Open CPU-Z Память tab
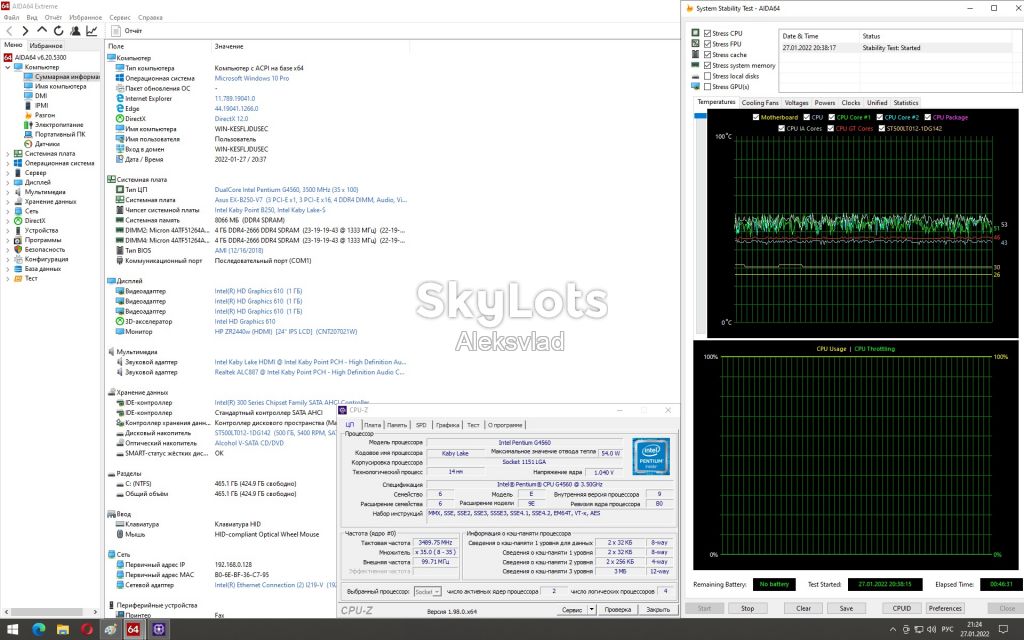The height and width of the screenshot is (640, 1024). point(396,425)
